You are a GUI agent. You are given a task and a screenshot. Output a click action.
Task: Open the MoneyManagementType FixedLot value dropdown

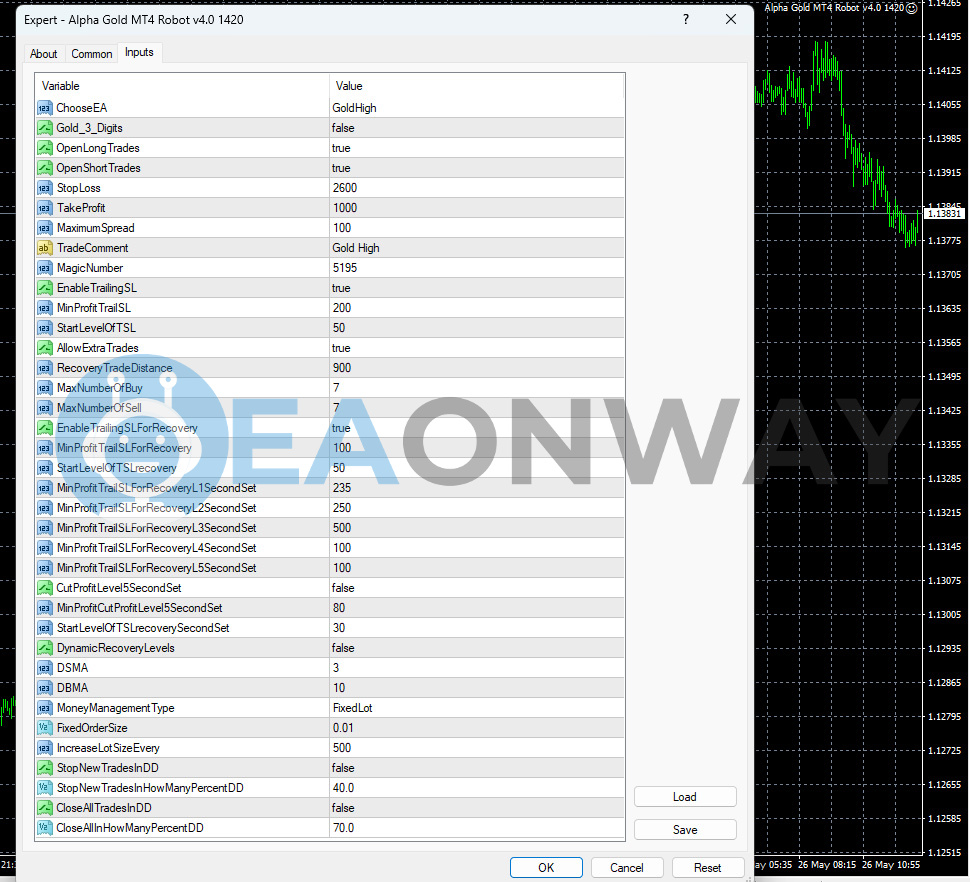(x=477, y=708)
